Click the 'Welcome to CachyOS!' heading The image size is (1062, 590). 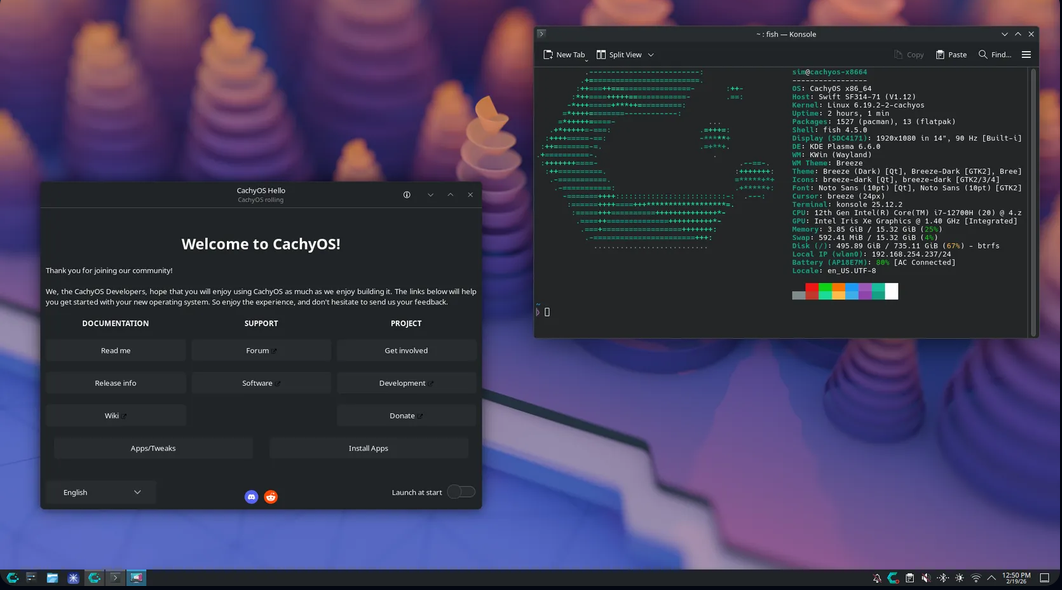tap(261, 244)
